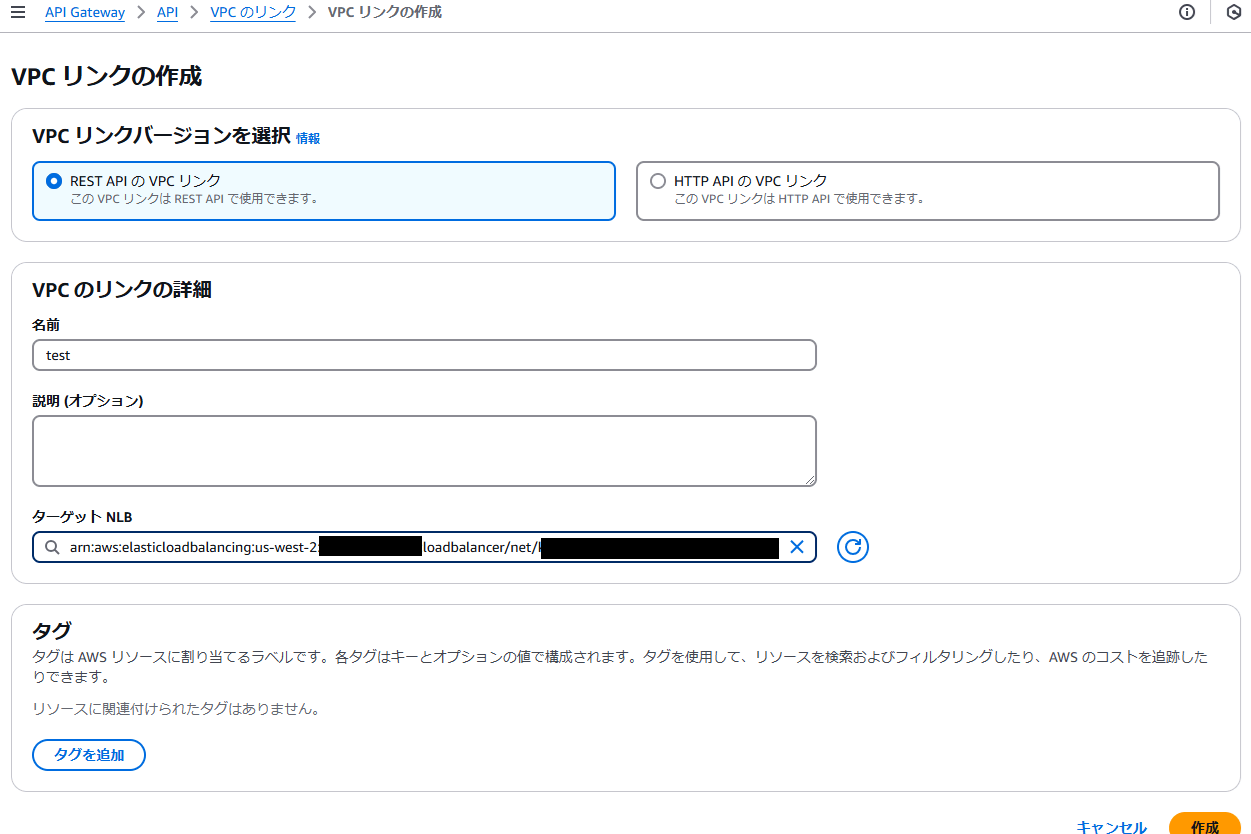This screenshot has height=834, width=1251.
Task: Click the magnifier icon in the NLB field
Action: pos(52,547)
